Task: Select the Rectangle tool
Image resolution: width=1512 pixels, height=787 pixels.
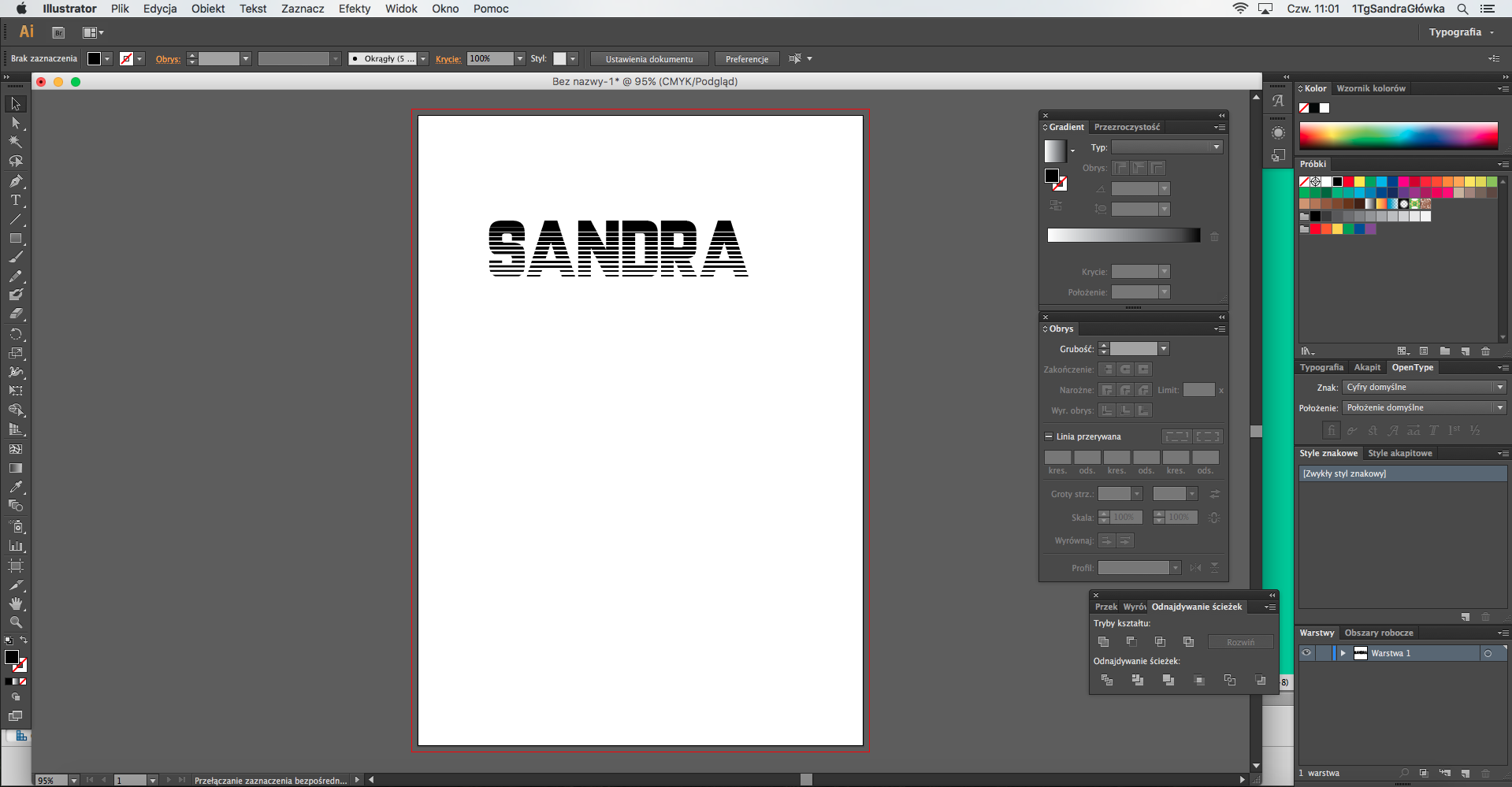Action: [x=16, y=238]
